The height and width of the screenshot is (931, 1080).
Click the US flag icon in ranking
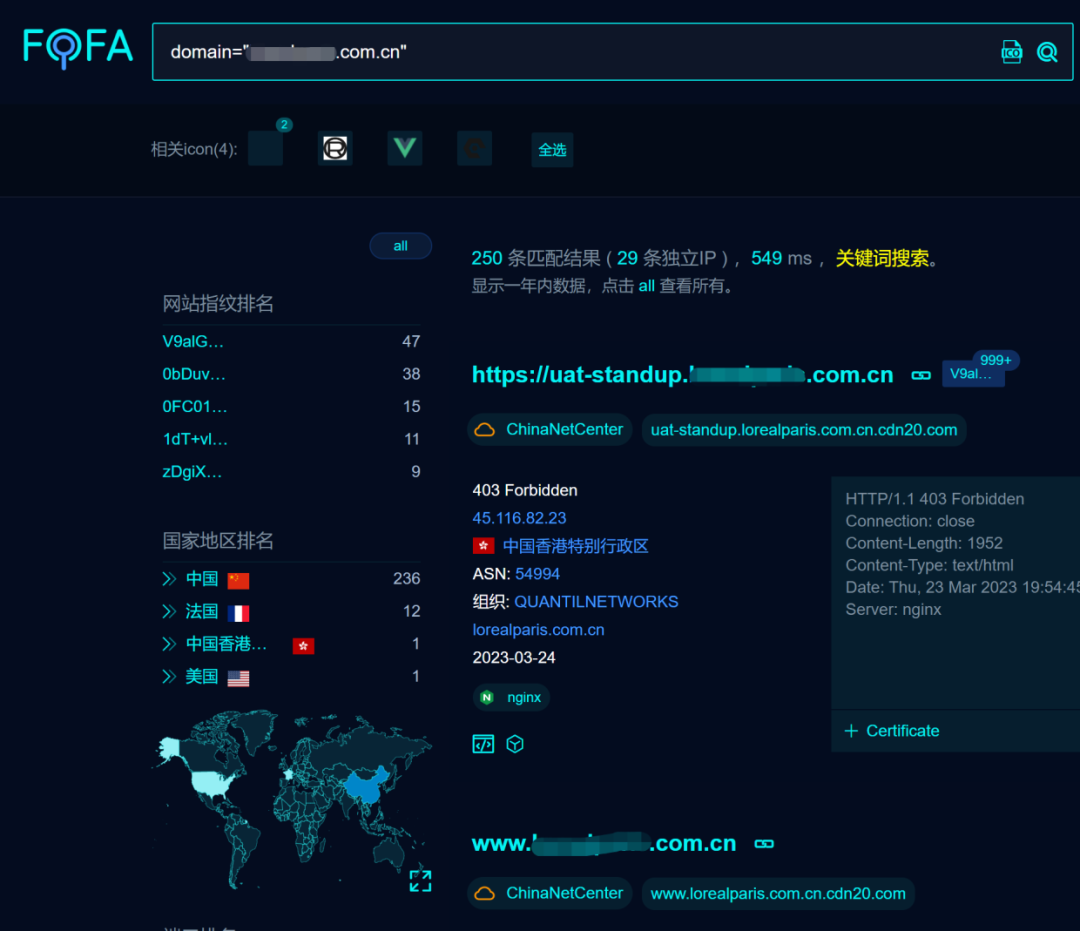click(238, 678)
